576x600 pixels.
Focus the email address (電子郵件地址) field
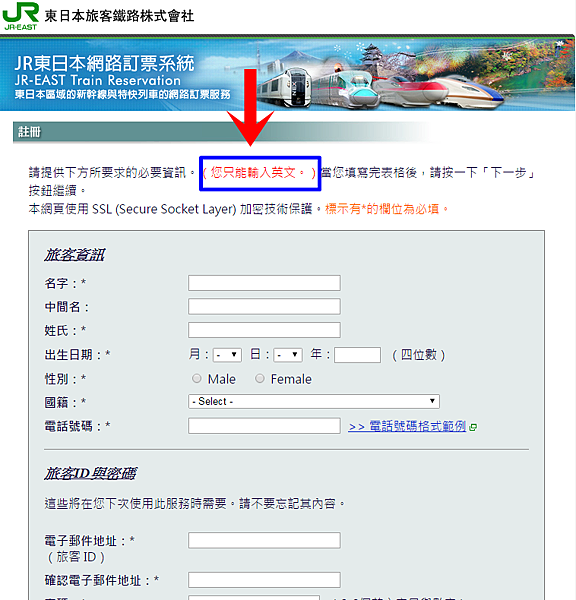pos(264,540)
